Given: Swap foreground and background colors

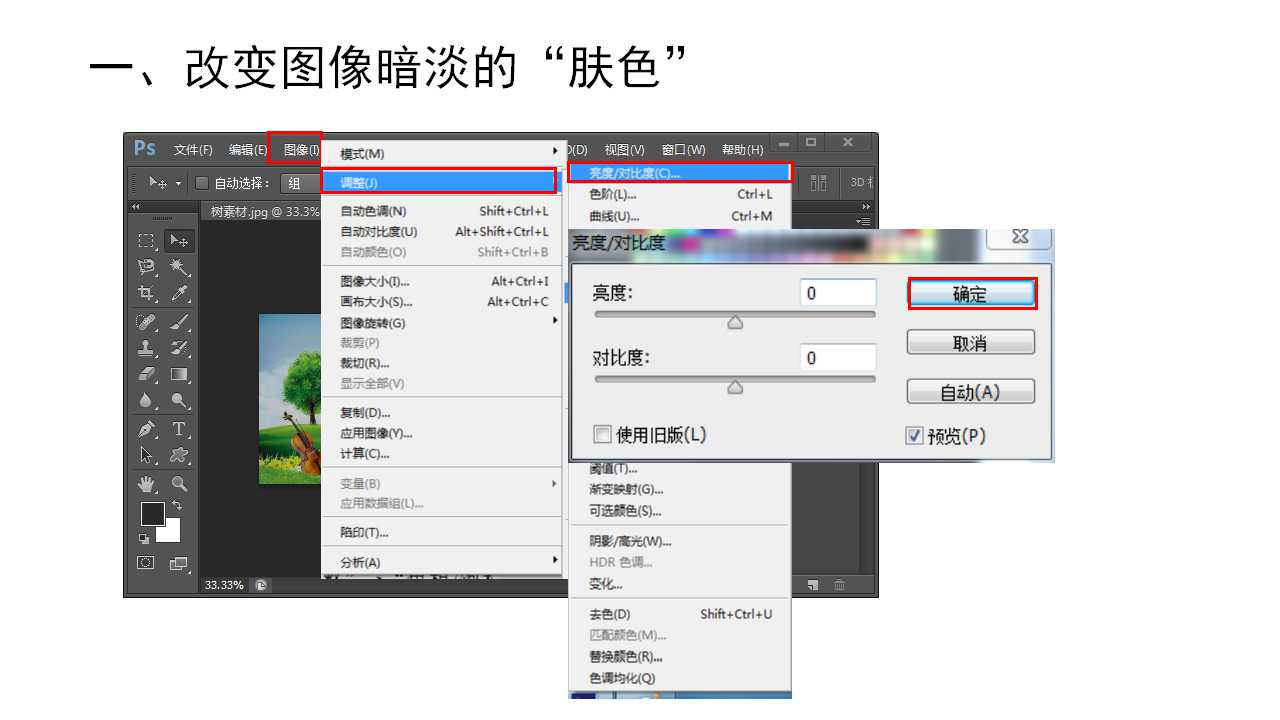Looking at the screenshot, I should pyautogui.click(x=178, y=506).
